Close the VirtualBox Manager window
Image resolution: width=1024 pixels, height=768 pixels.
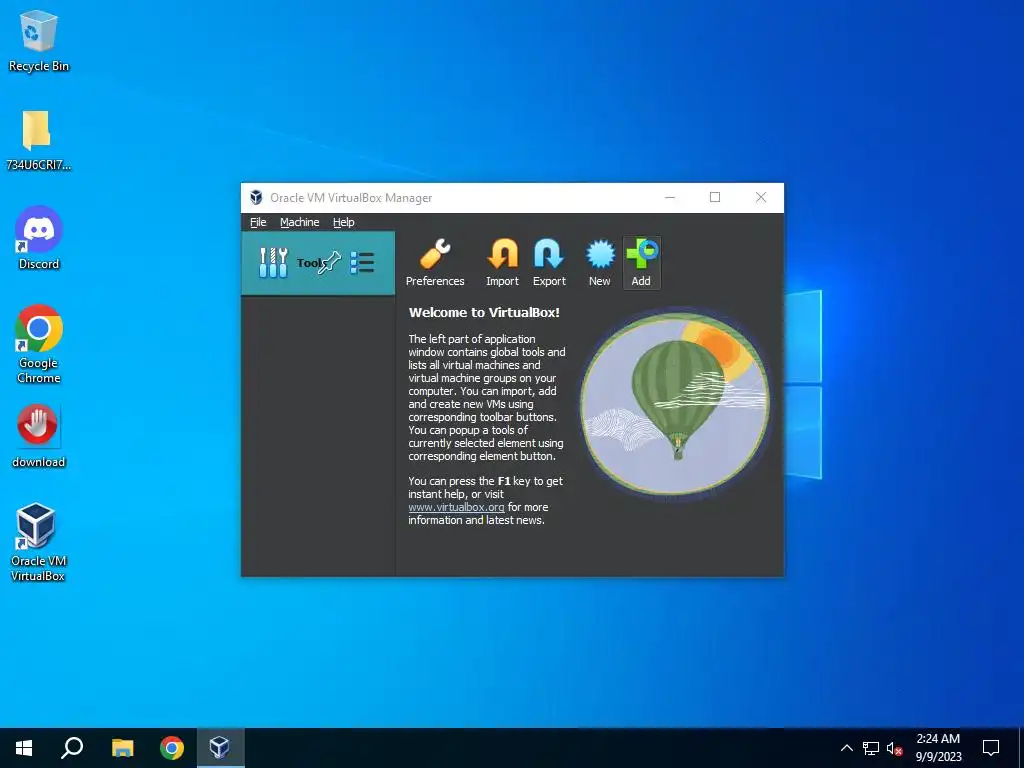(x=761, y=197)
